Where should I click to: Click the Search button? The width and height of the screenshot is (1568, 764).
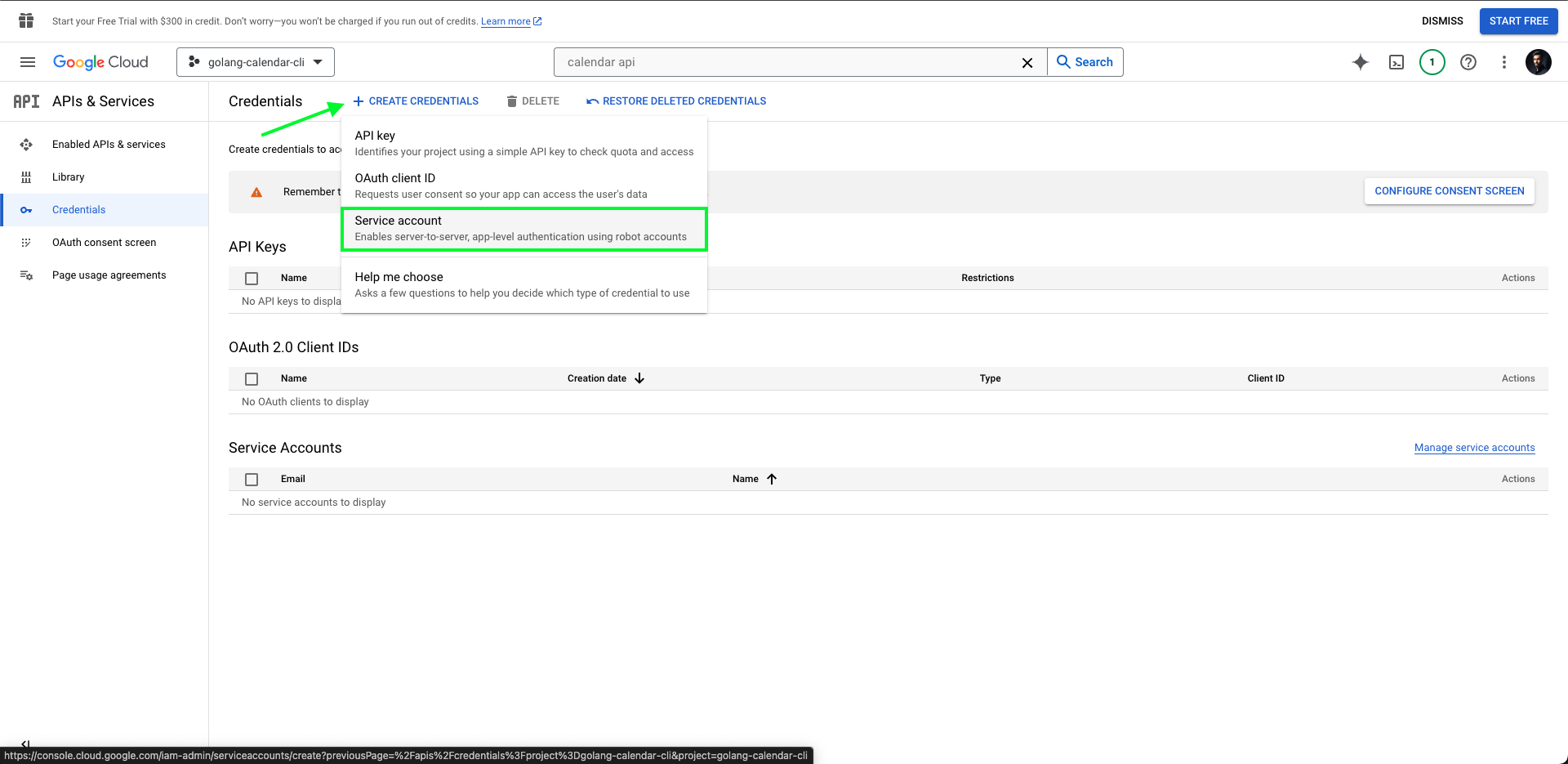pyautogui.click(x=1085, y=62)
